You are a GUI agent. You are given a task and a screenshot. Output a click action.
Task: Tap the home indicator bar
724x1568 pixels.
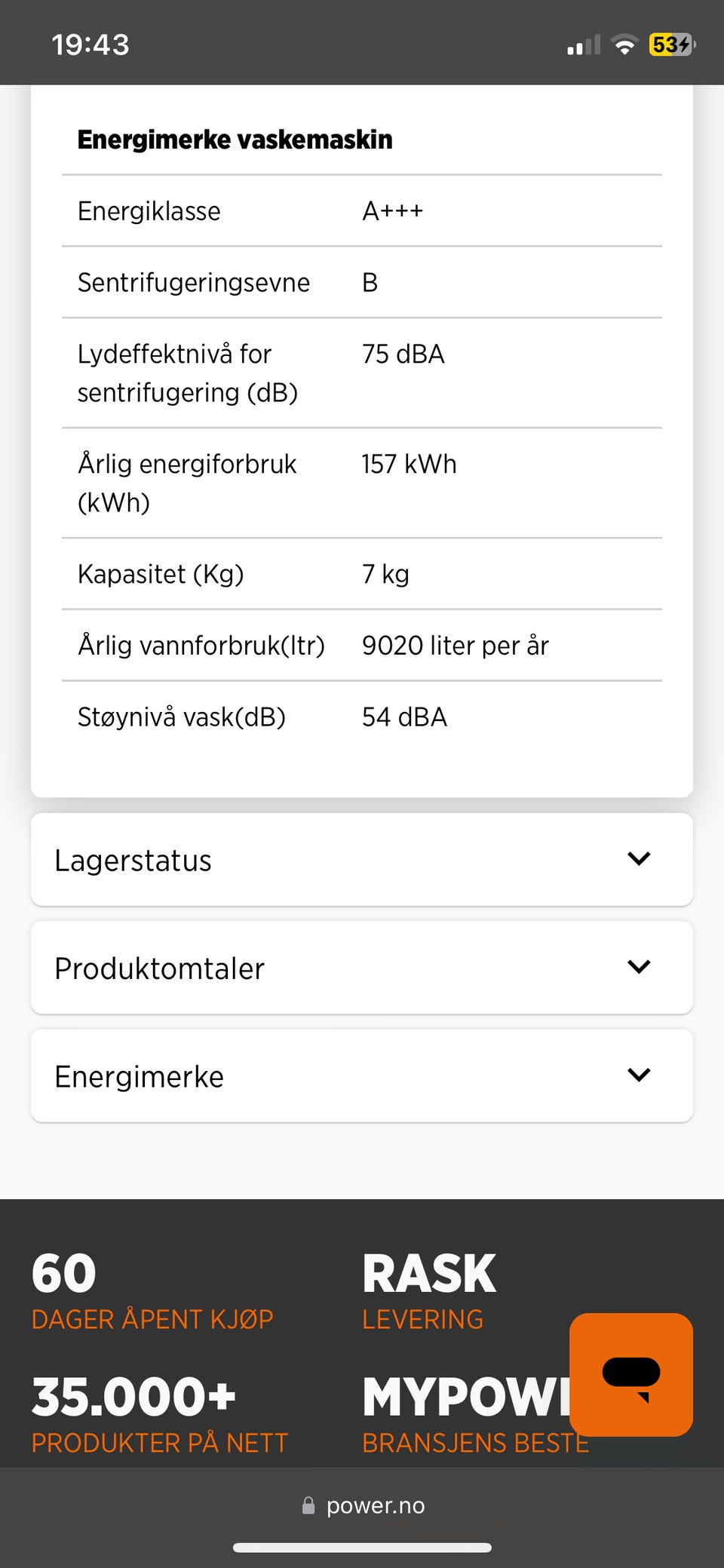[x=362, y=1548]
